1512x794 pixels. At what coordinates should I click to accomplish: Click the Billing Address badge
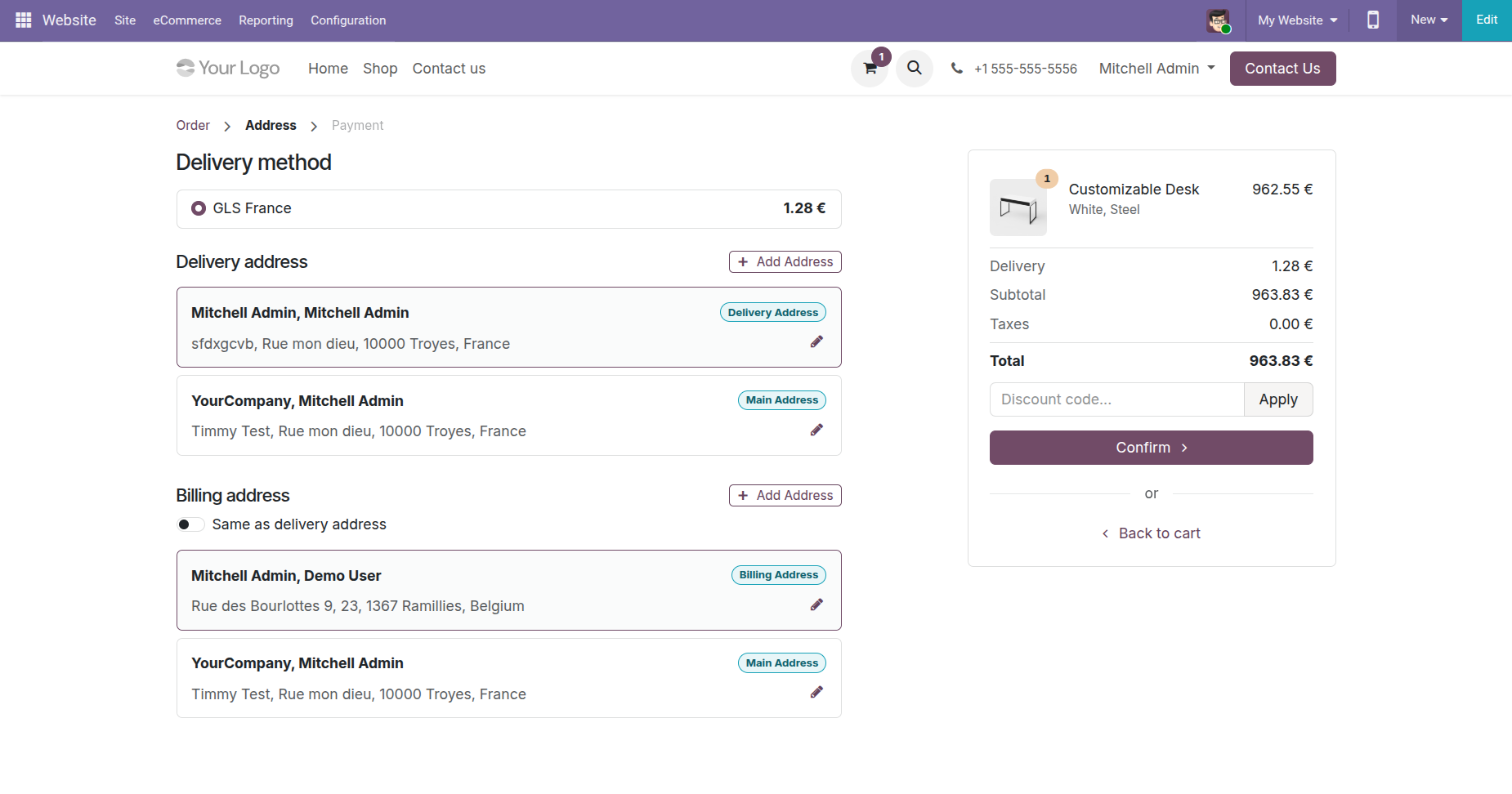click(779, 575)
